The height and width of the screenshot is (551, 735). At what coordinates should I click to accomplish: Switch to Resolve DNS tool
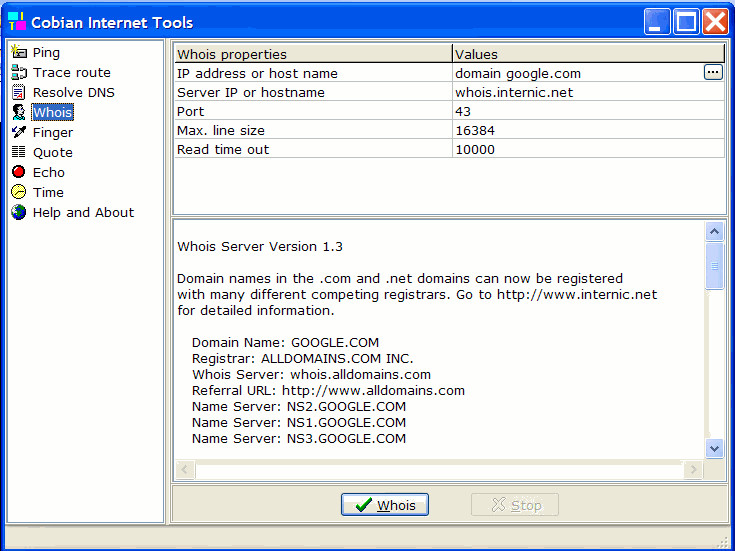[x=74, y=92]
